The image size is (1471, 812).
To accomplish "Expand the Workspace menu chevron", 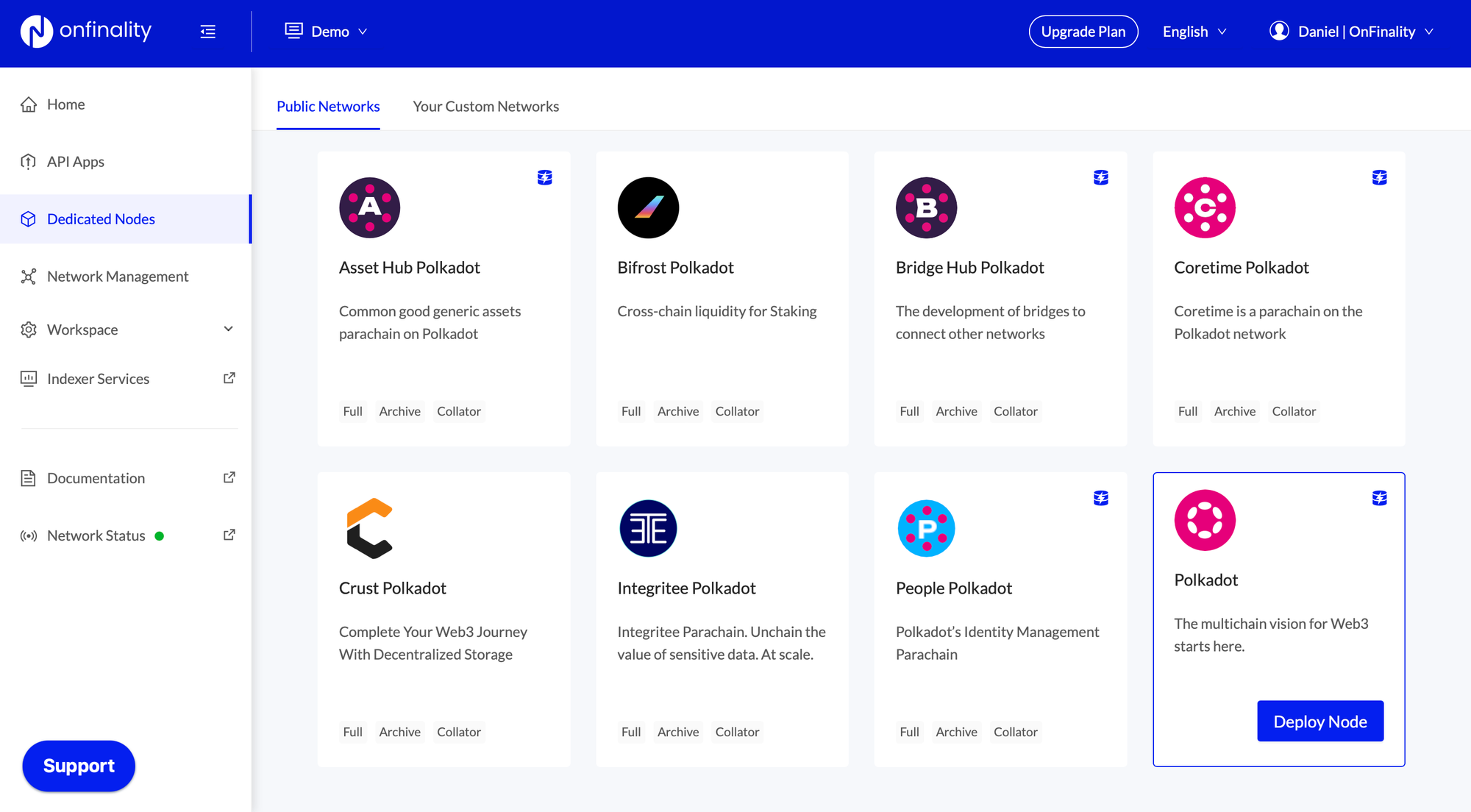I will (x=229, y=329).
